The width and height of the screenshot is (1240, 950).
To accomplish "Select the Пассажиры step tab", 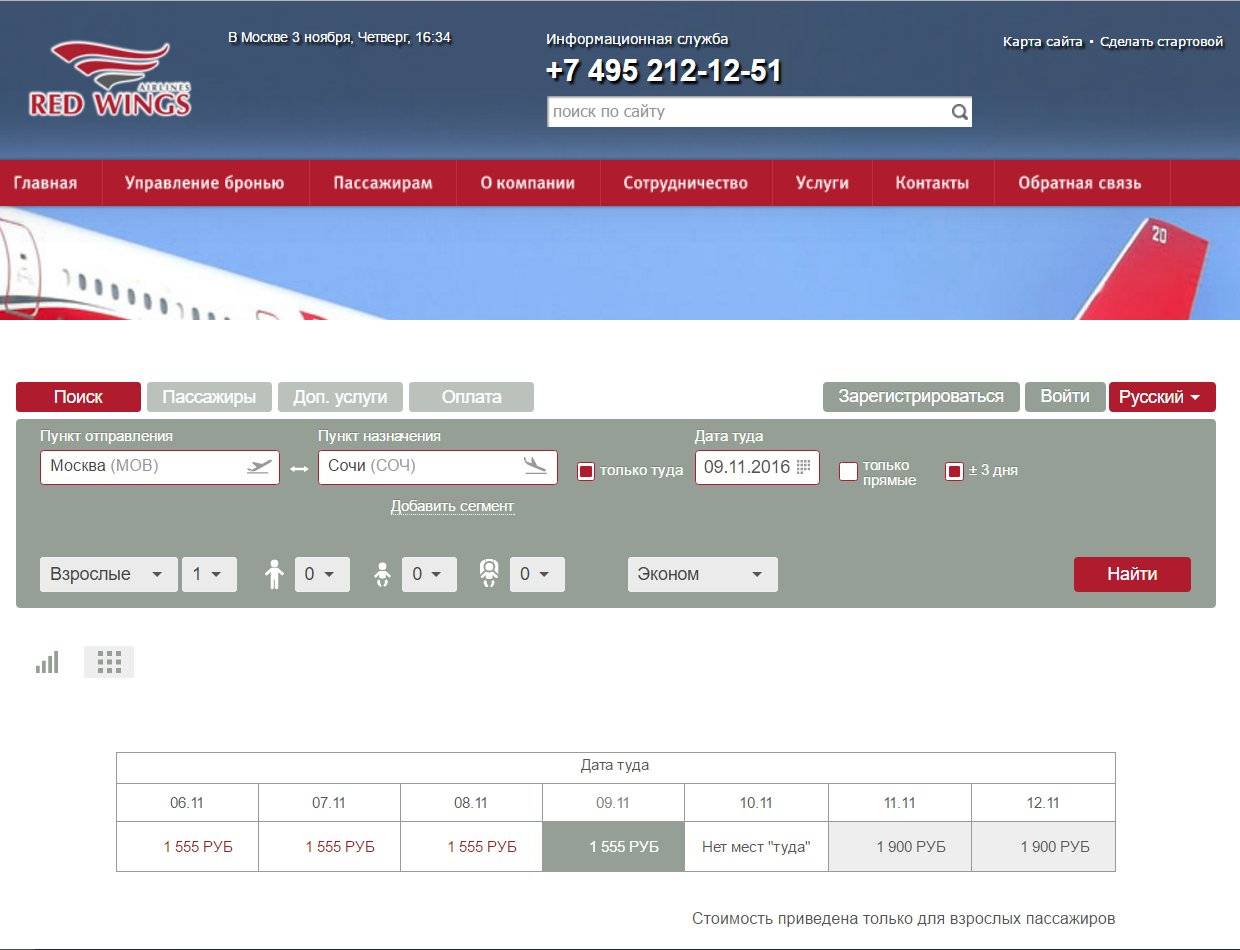I will tap(209, 397).
